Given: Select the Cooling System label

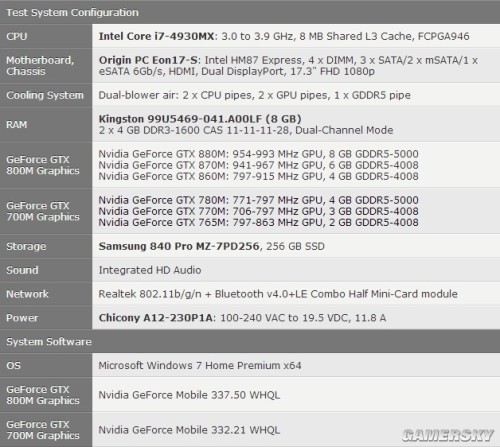Looking at the screenshot, I should point(45,95).
